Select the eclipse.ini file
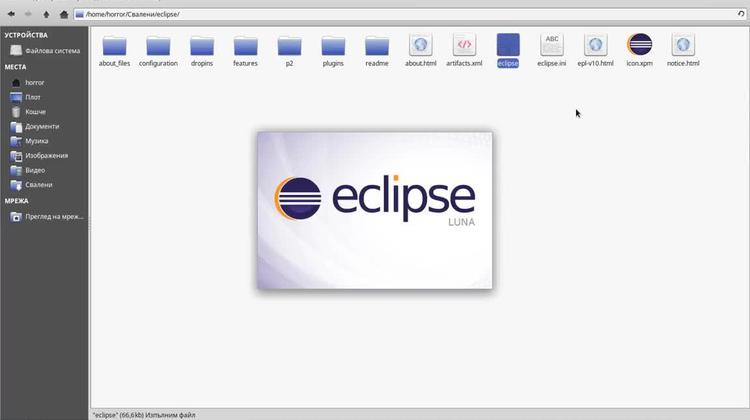750x420 pixels. tap(551, 50)
